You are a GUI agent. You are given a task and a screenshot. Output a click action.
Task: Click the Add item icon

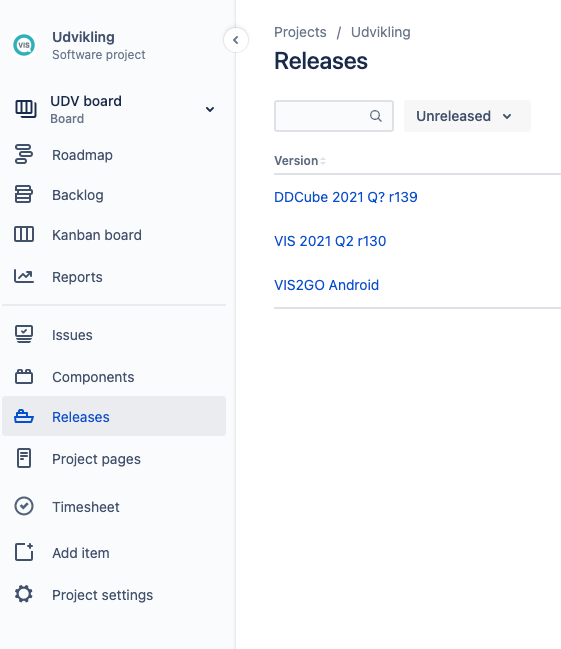point(24,552)
